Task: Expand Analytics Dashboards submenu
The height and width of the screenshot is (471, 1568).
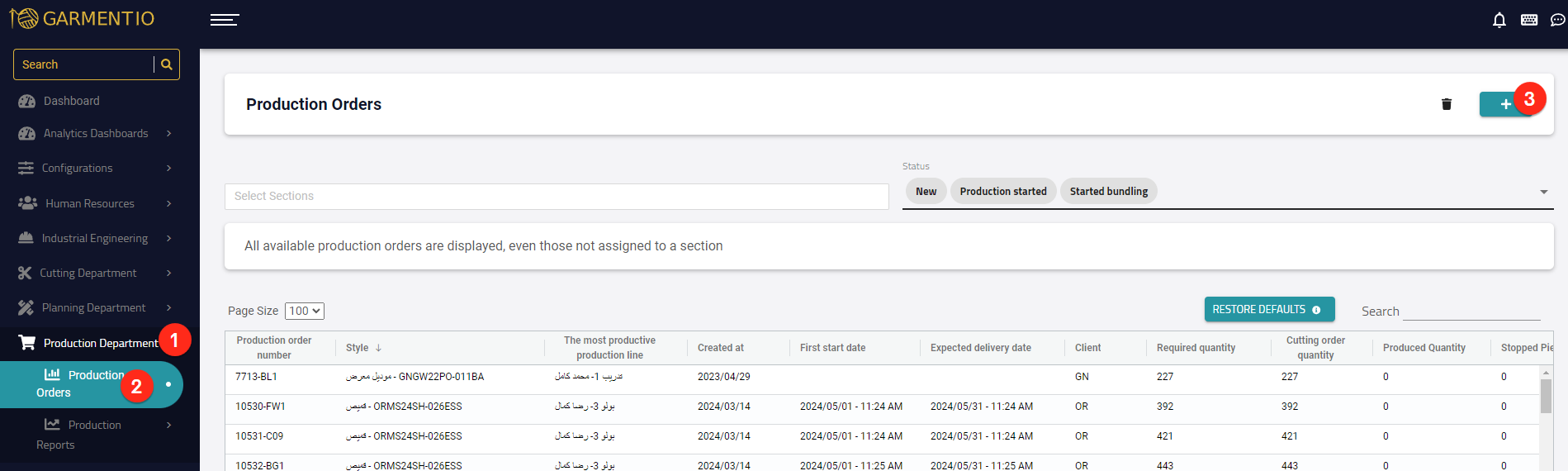Action: pos(169,133)
